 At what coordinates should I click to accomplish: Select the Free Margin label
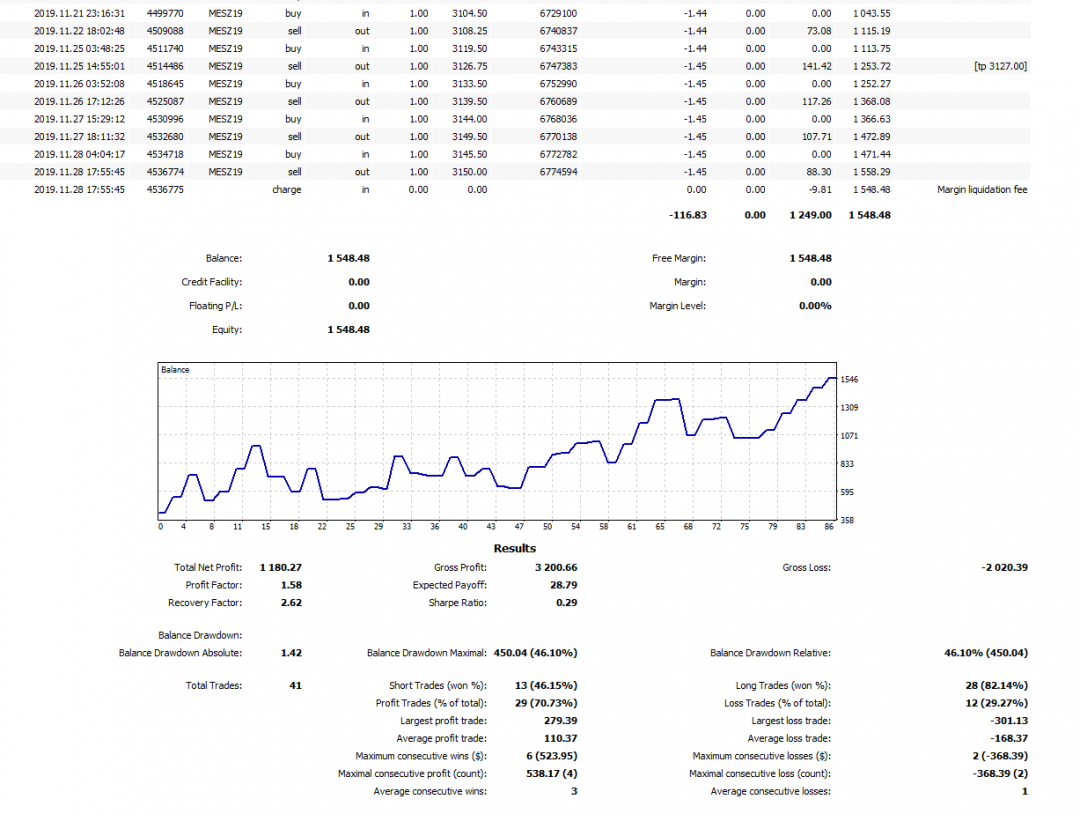click(678, 258)
